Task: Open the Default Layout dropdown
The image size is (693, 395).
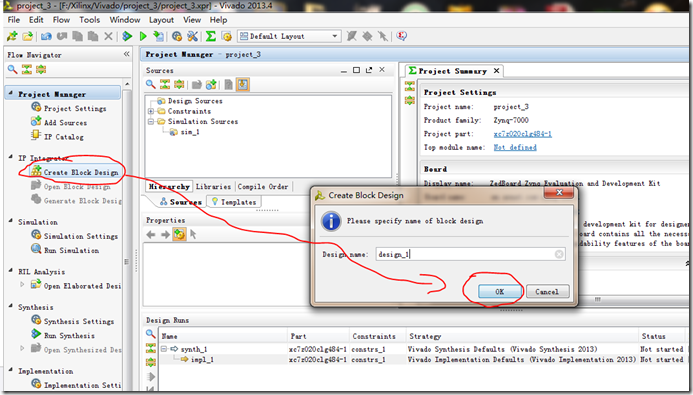Action: 335,36
